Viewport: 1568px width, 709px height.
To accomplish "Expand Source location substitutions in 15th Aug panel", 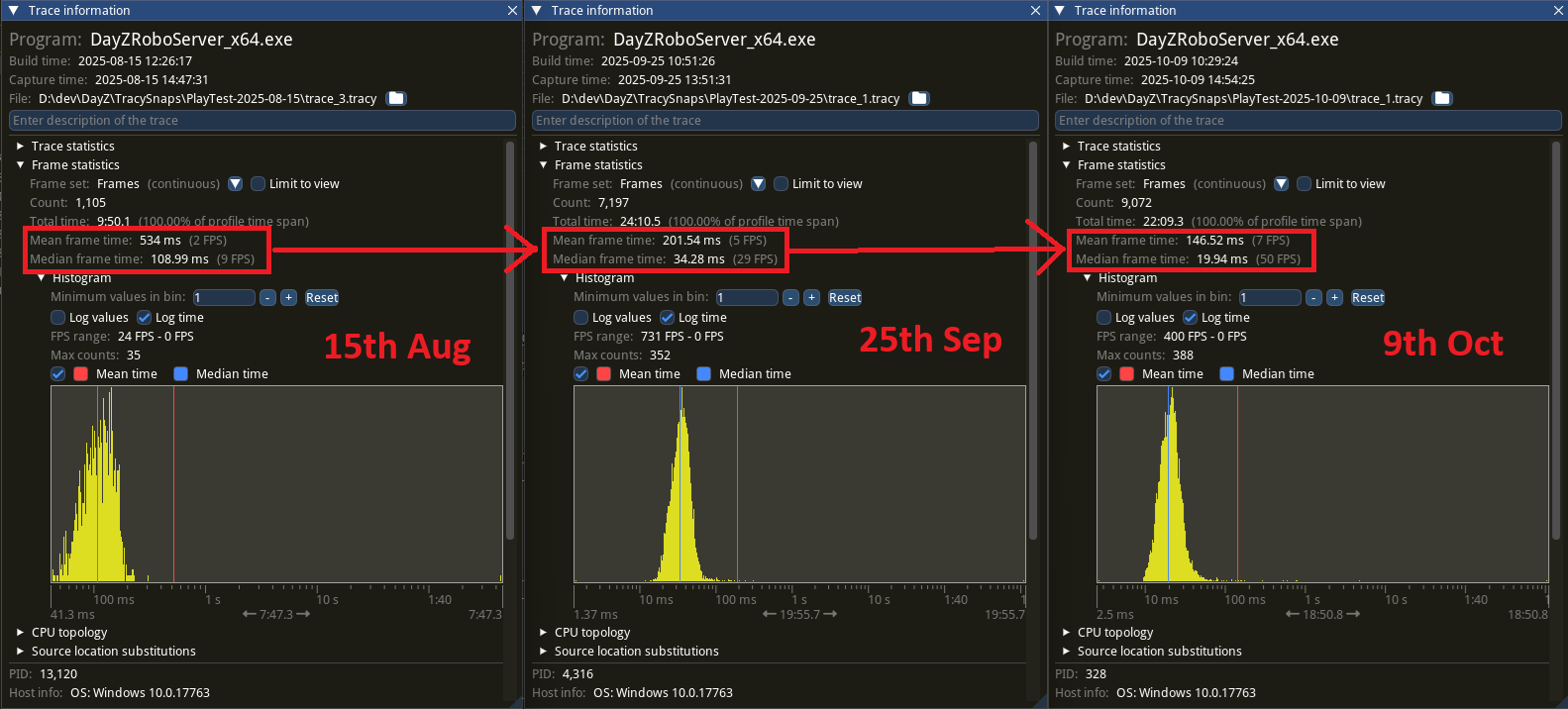I will pos(21,652).
